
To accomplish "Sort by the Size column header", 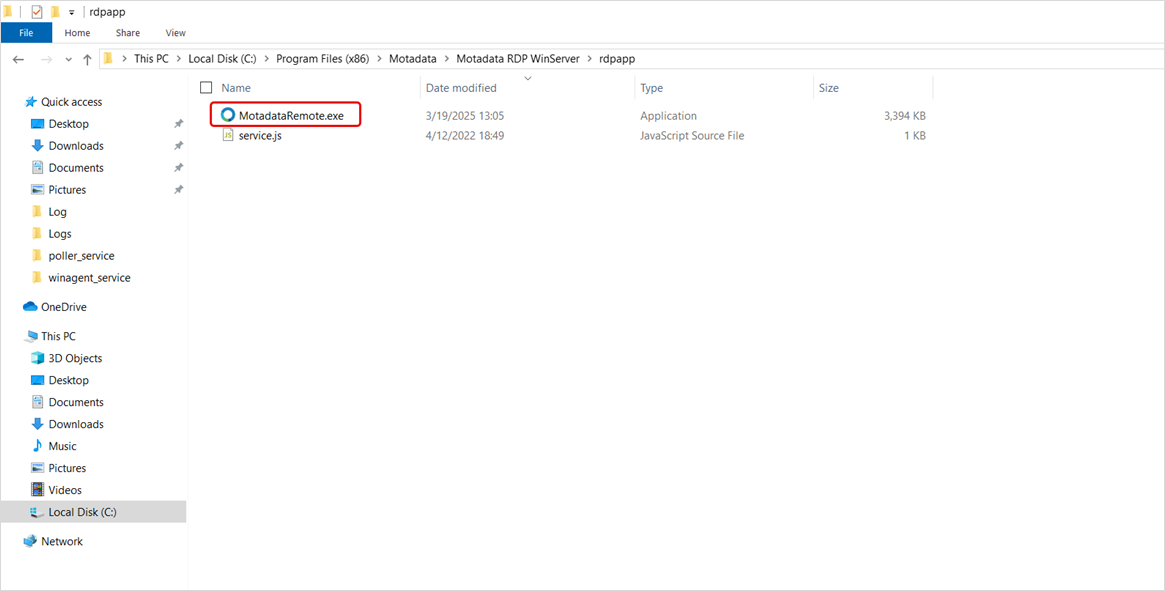I will pos(828,88).
